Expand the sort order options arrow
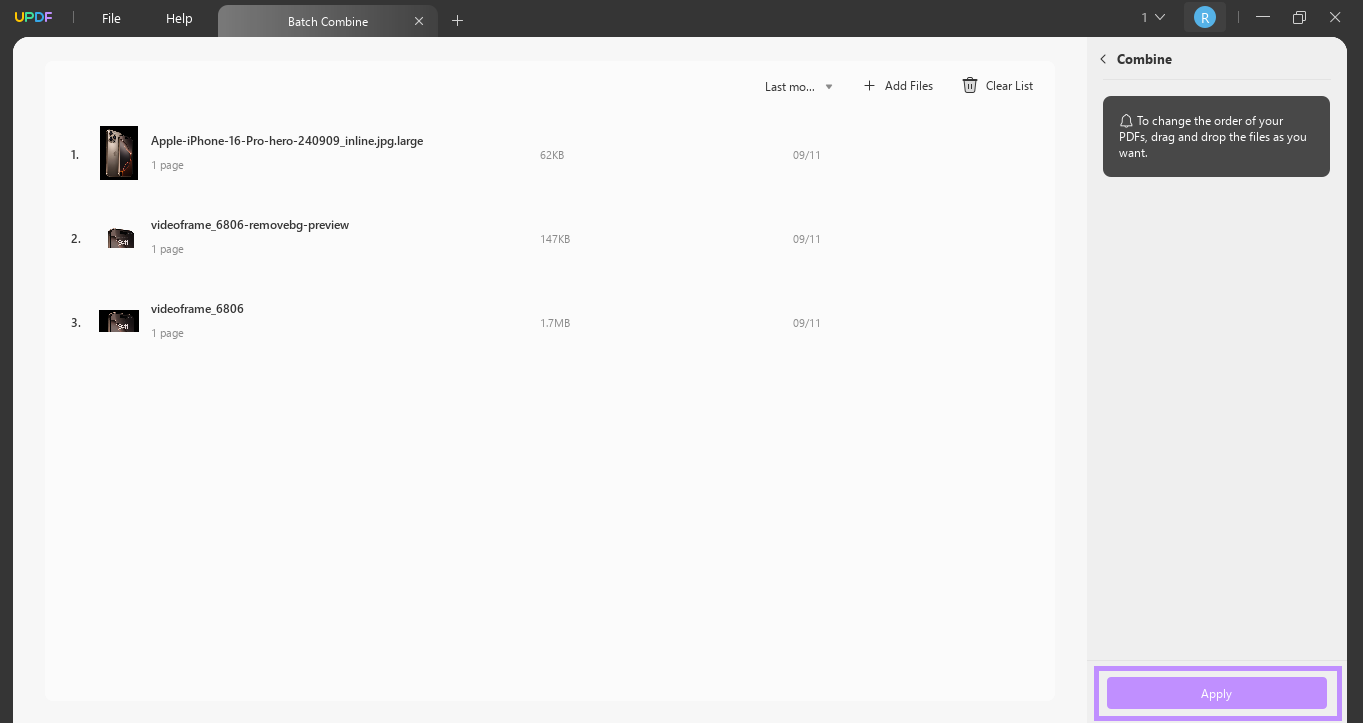This screenshot has width=1363, height=723. [x=829, y=86]
